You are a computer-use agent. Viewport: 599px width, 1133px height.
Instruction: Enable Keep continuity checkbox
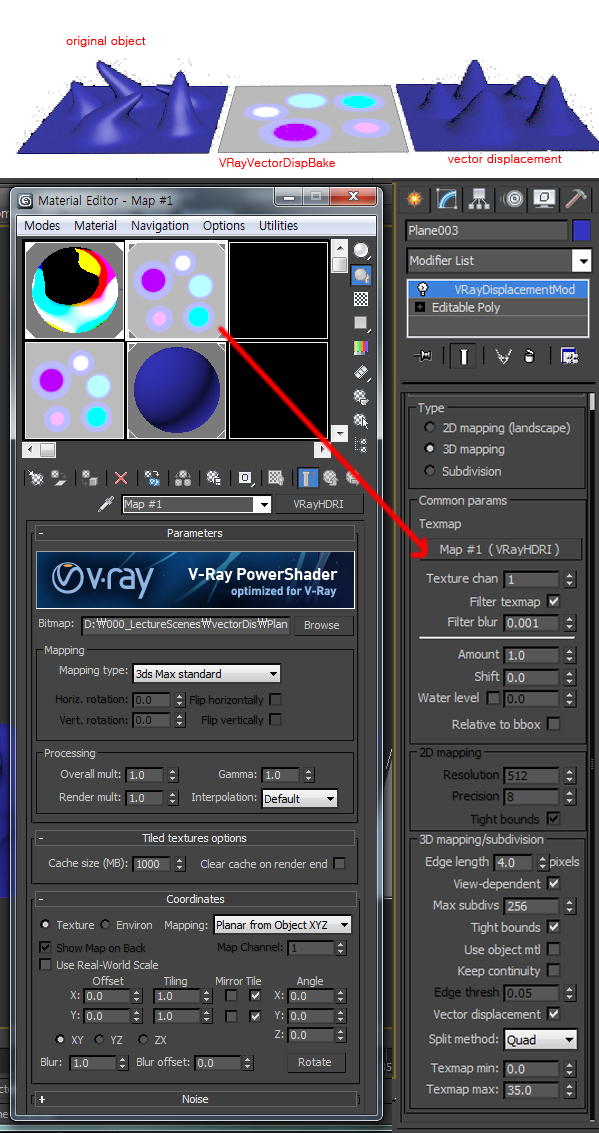point(554,970)
